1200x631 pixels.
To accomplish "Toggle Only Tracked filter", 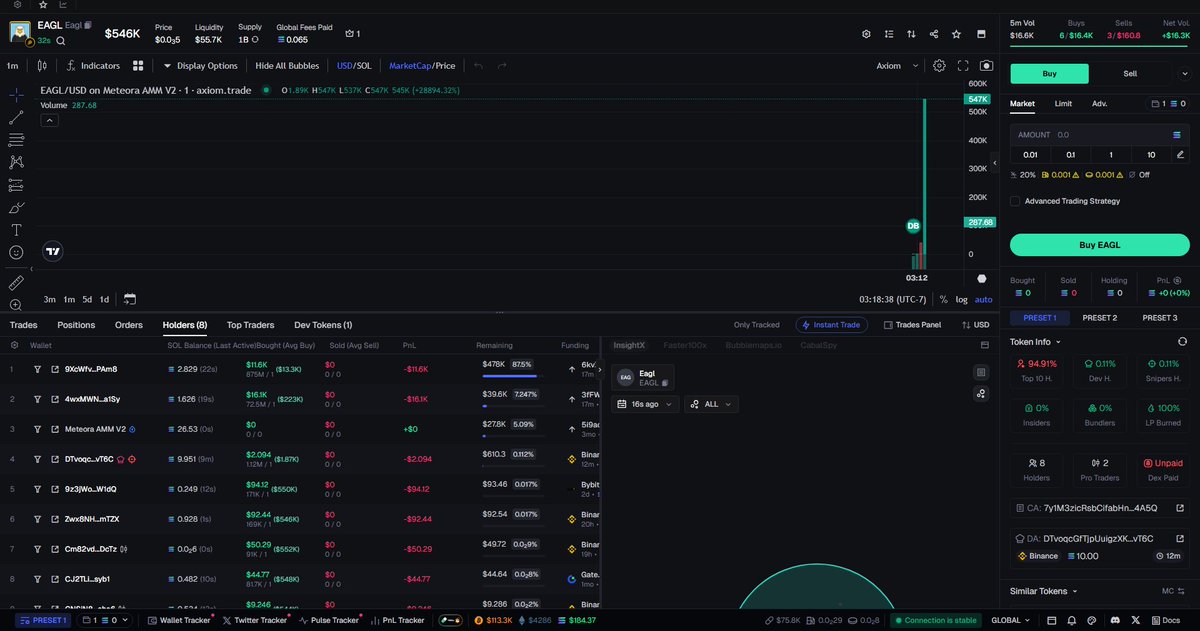I will pyautogui.click(x=756, y=325).
